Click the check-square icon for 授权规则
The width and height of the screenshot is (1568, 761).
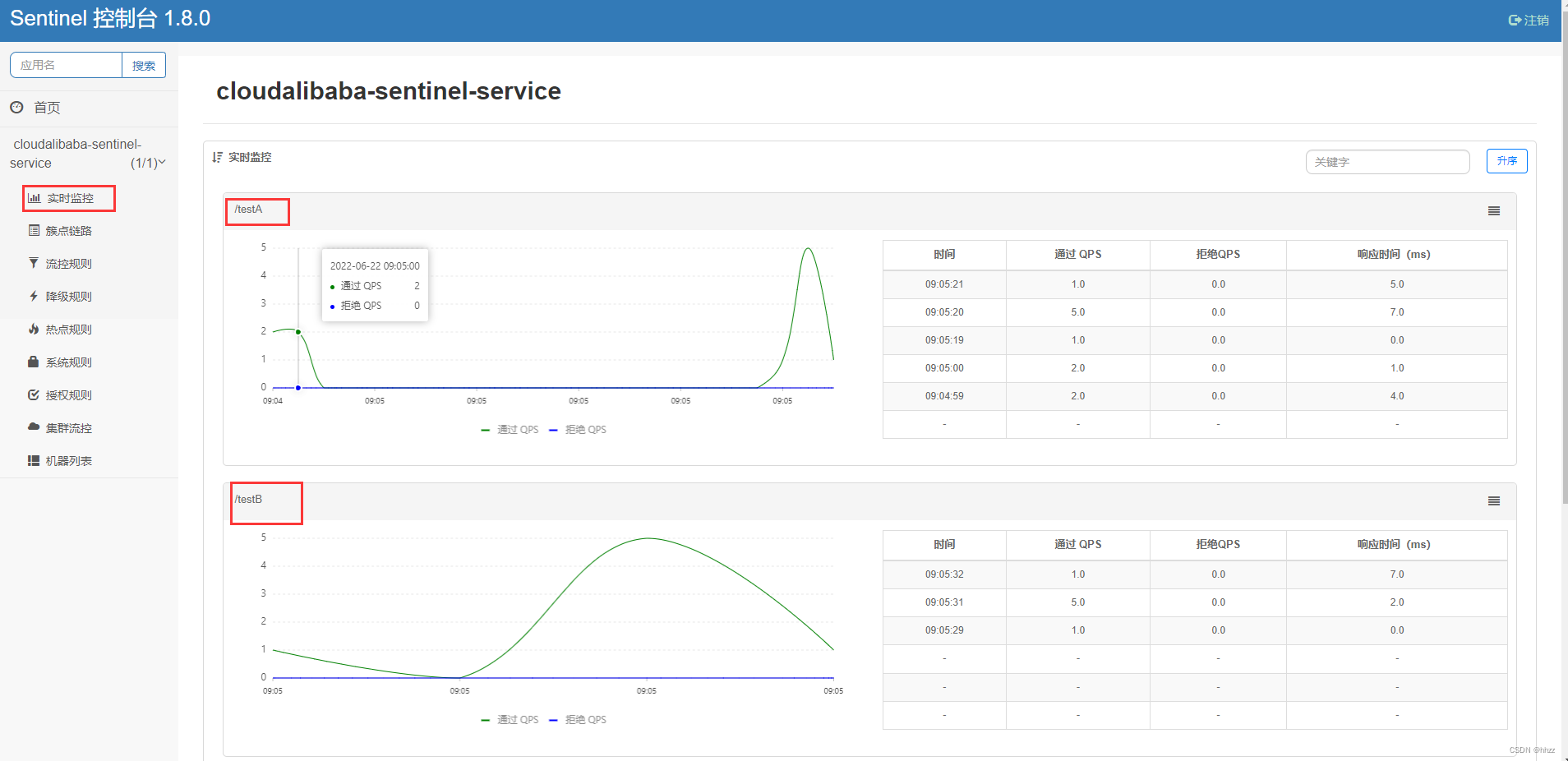coord(34,394)
